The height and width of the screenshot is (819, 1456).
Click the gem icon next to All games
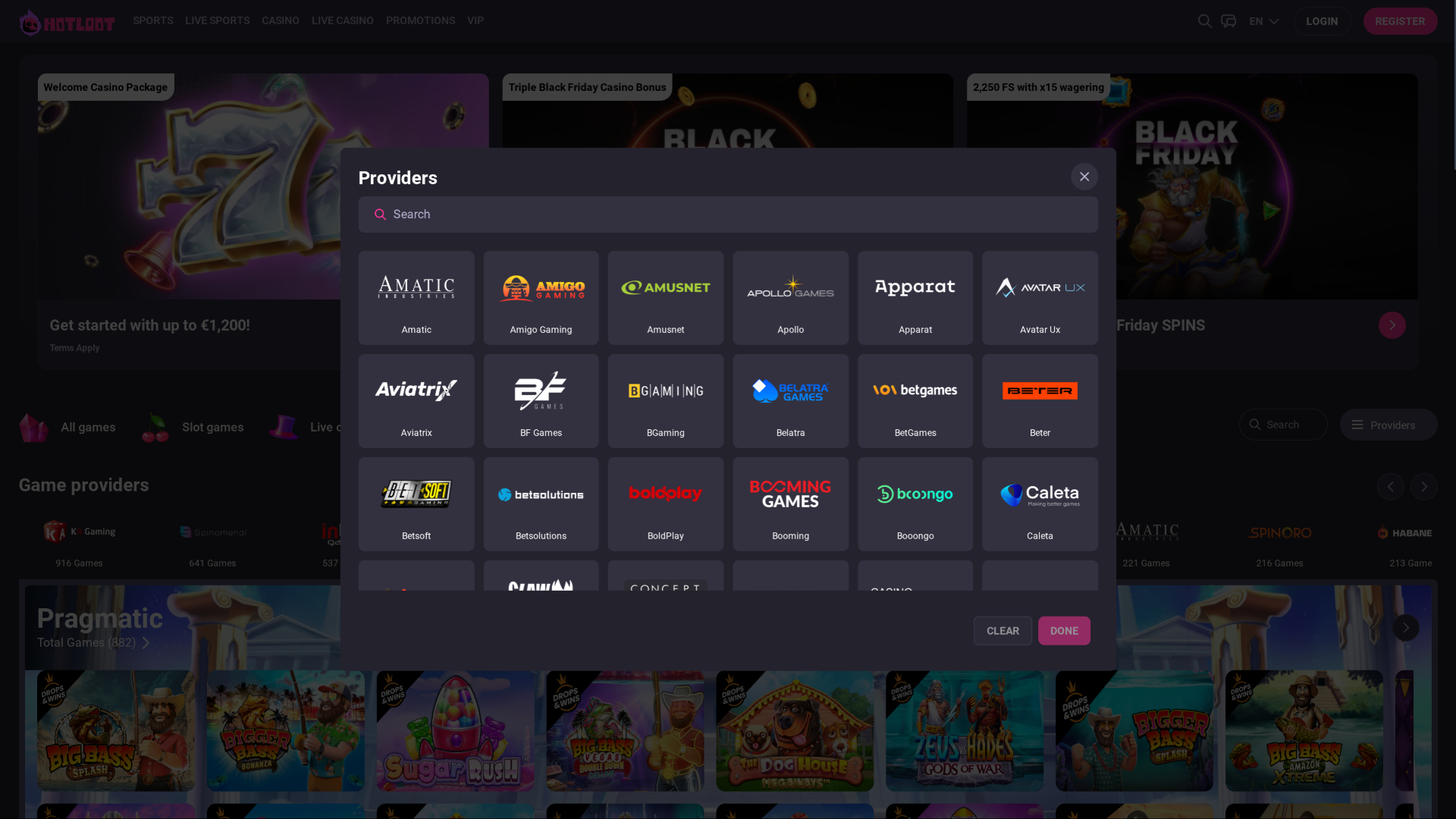(33, 427)
